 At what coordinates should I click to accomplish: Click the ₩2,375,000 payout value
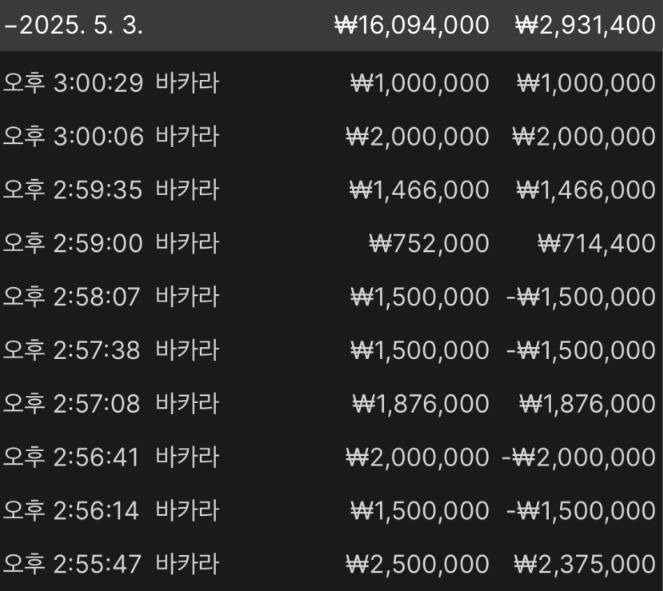(x=585, y=565)
